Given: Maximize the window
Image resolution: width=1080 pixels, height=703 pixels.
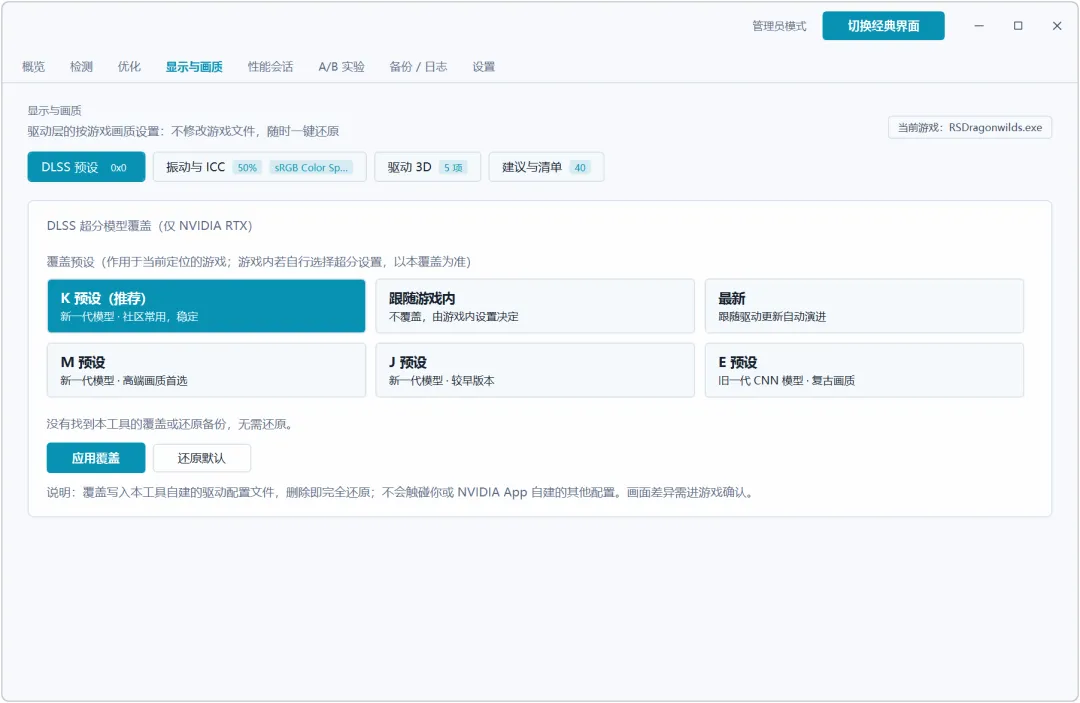Looking at the screenshot, I should point(1018,26).
